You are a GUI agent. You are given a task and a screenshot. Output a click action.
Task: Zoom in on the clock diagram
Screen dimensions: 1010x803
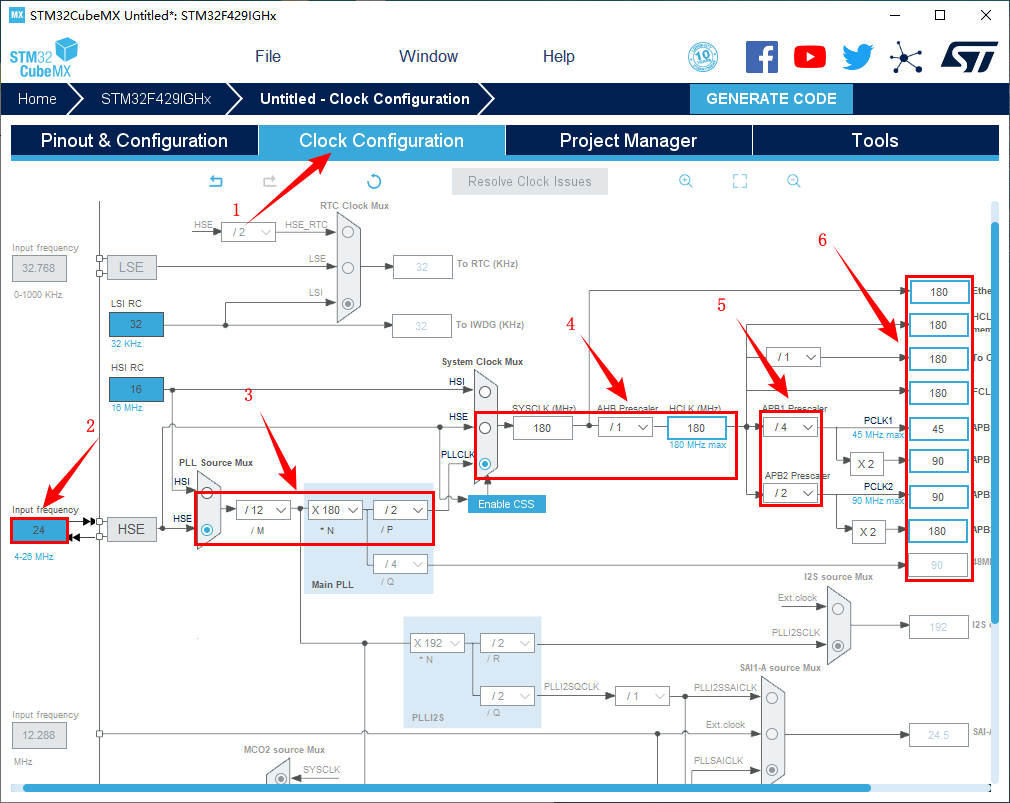click(x=686, y=181)
